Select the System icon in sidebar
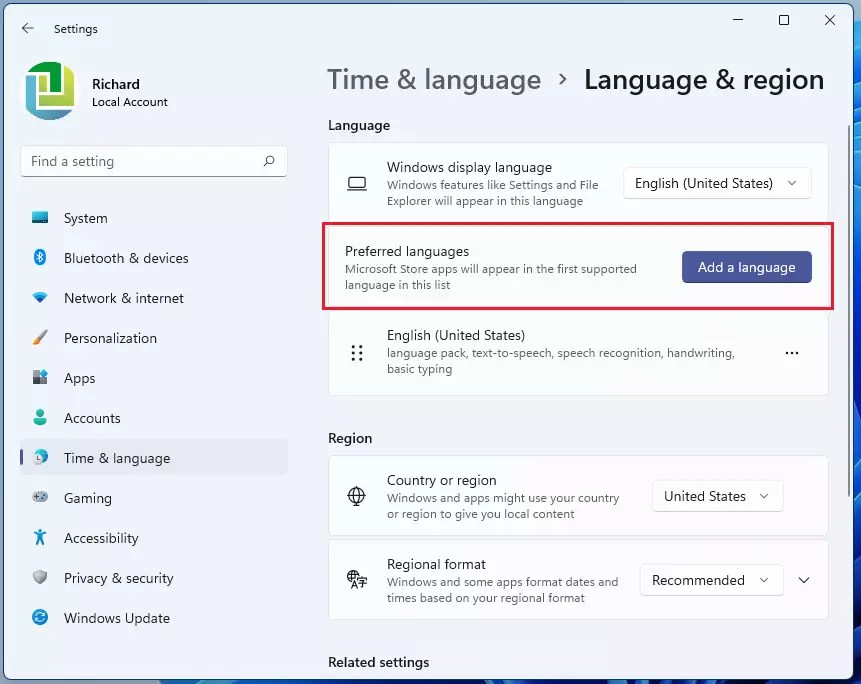The width and height of the screenshot is (861, 684). [44, 218]
